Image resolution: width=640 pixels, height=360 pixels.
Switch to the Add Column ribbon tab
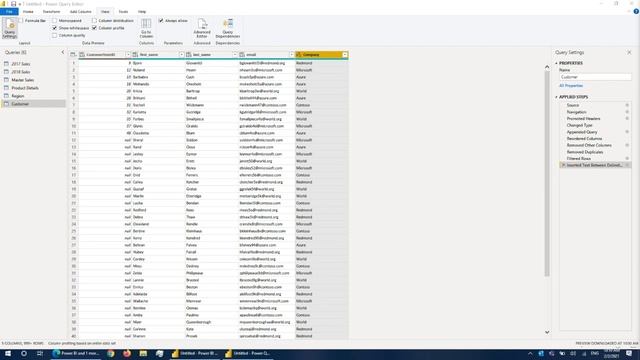point(80,12)
